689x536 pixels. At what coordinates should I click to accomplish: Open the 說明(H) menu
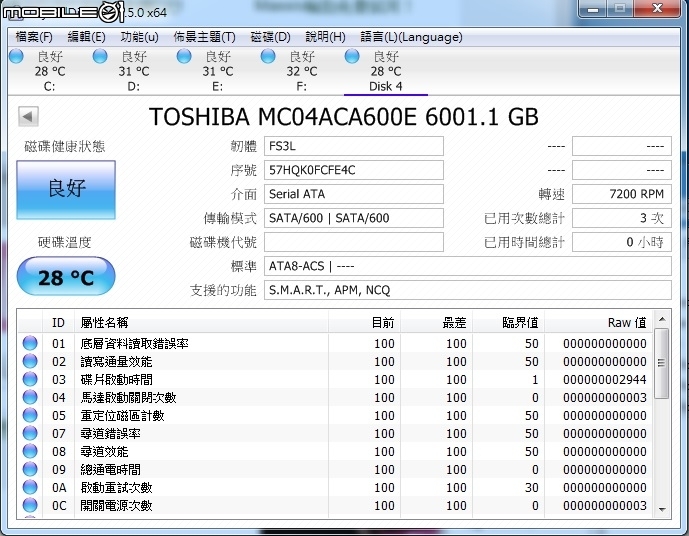[x=325, y=37]
